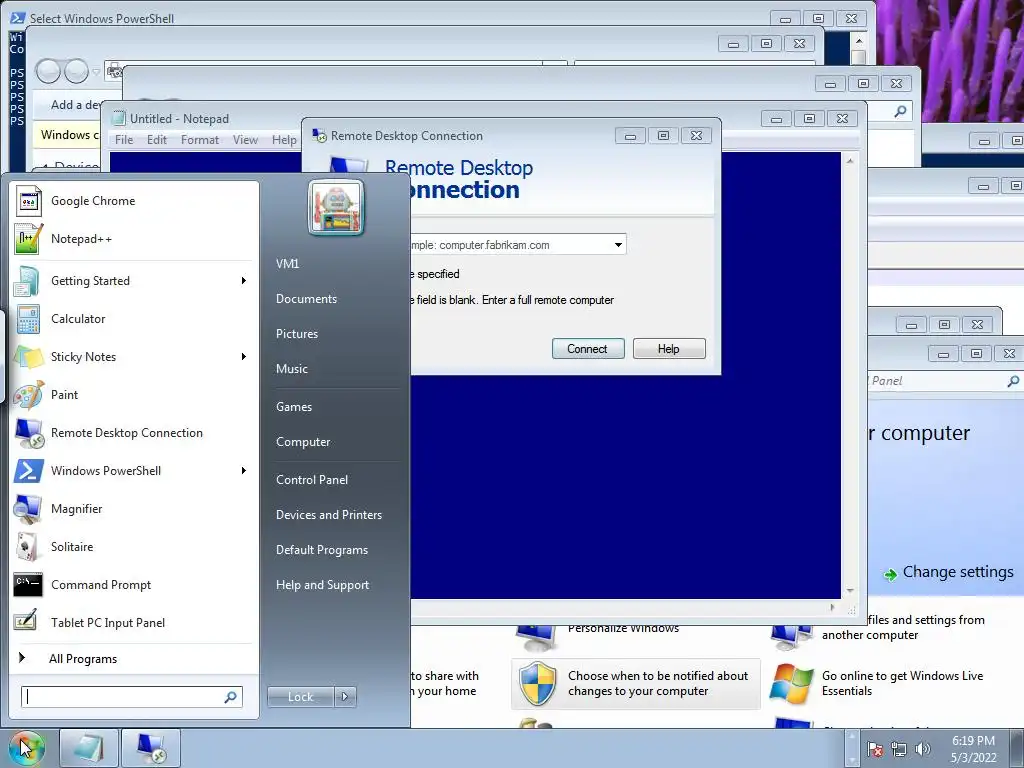Open the Help menu in Notepad

284,140
